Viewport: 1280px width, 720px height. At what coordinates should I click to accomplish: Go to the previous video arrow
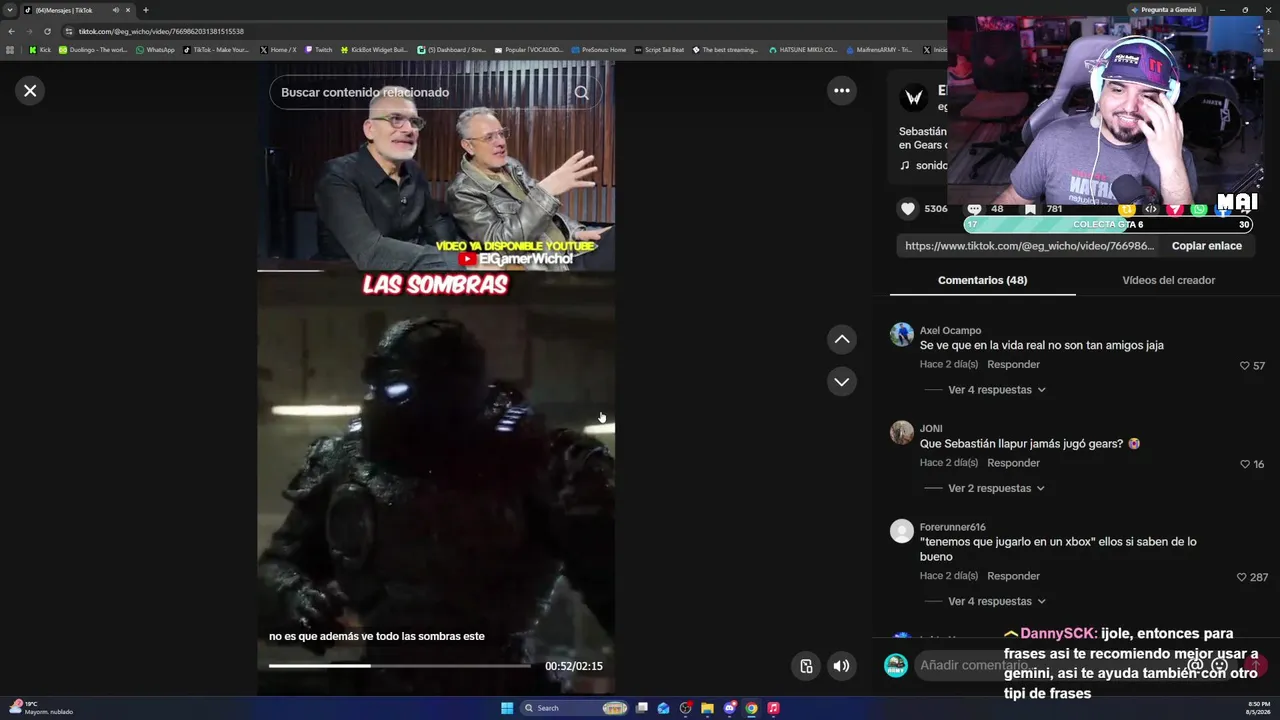point(842,340)
